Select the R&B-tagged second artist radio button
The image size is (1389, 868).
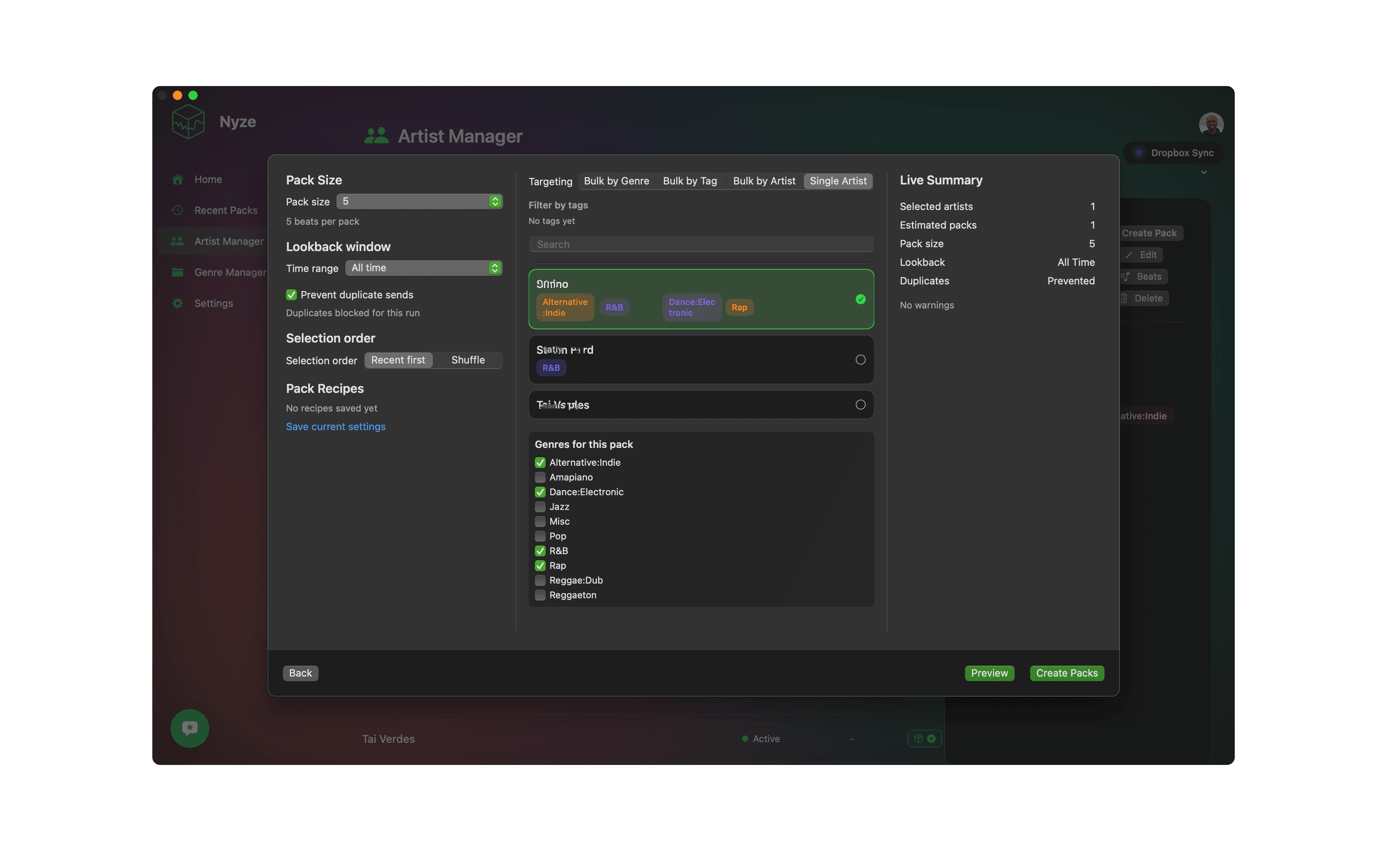click(860, 360)
